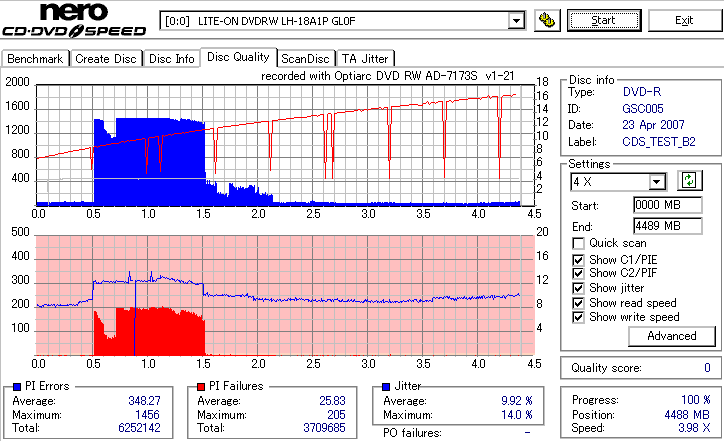Disable the Show jitter checkbox
This screenshot has width=724, height=441.
click(578, 288)
